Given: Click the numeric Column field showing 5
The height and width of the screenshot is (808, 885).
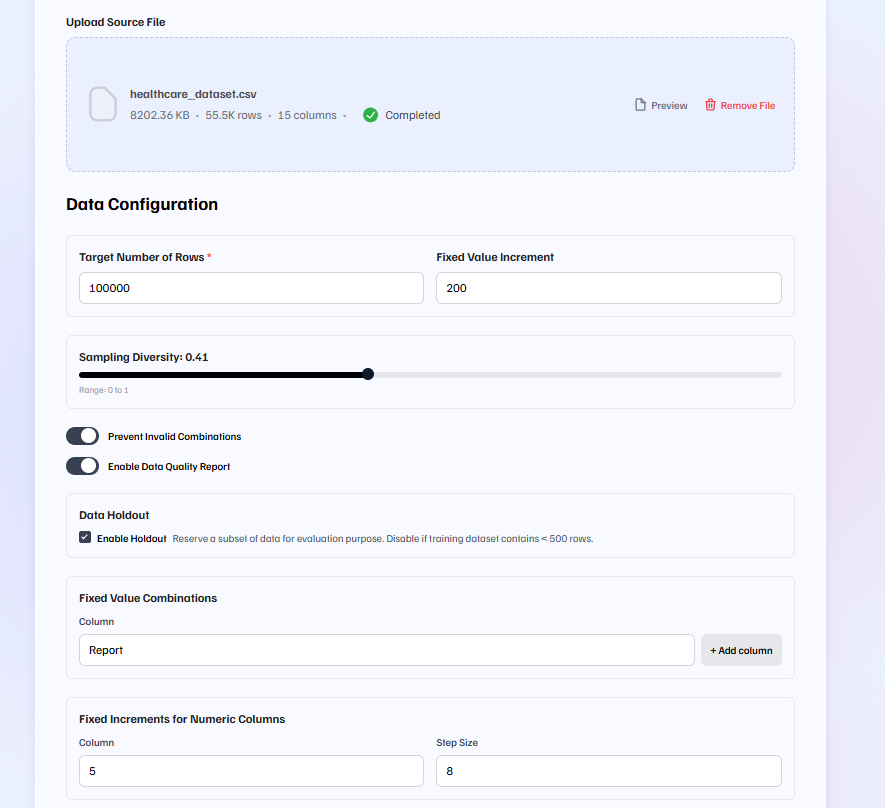Looking at the screenshot, I should [251, 771].
